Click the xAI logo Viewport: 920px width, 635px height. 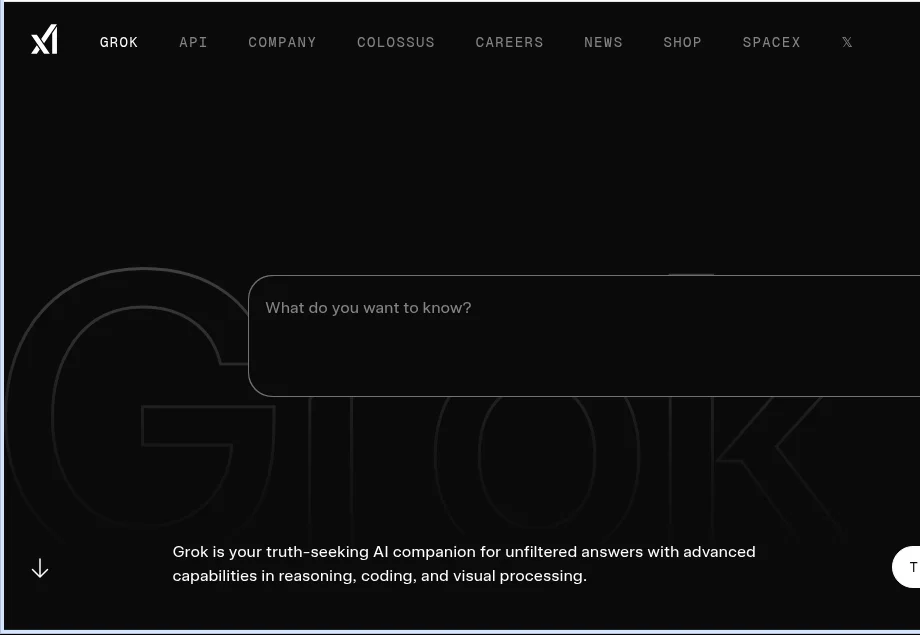click(44, 39)
